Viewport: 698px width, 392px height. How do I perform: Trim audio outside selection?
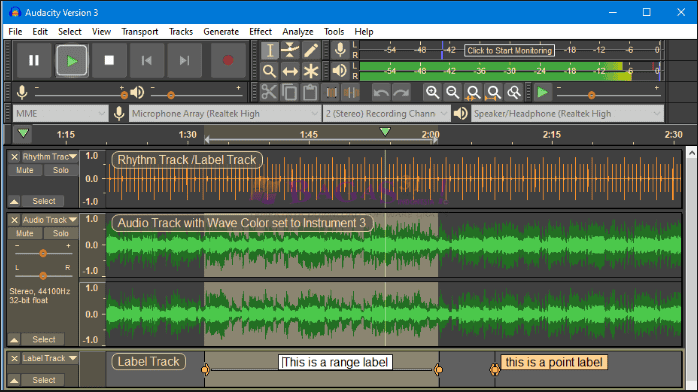[331, 93]
